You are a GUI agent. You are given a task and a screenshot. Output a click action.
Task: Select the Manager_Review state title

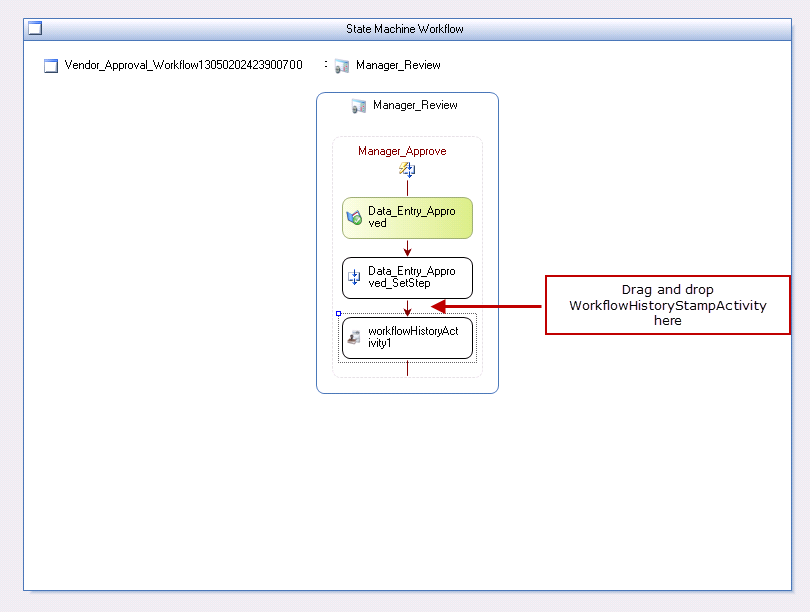tap(415, 105)
